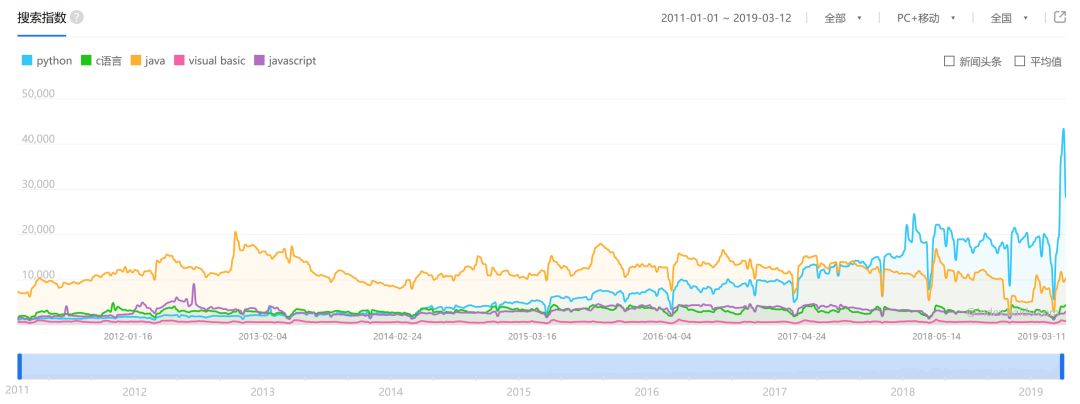Toggle the javascript legend color square
The height and width of the screenshot is (404, 1080).
pyautogui.click(x=260, y=61)
